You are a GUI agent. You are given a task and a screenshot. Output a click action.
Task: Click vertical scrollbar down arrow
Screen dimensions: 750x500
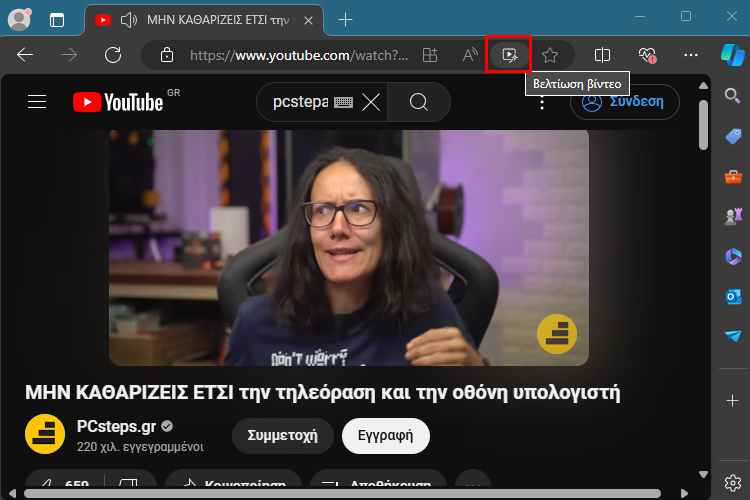703,474
